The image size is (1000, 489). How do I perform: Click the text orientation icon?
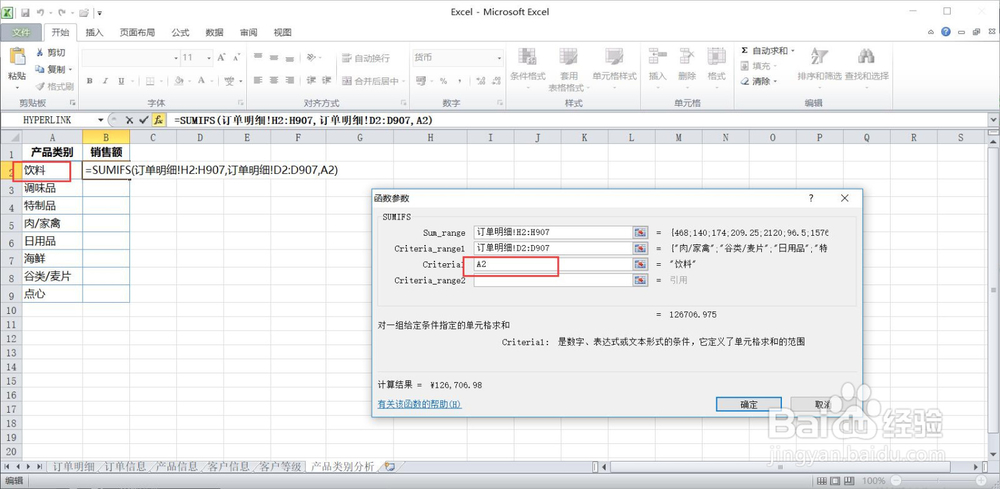tap(311, 57)
